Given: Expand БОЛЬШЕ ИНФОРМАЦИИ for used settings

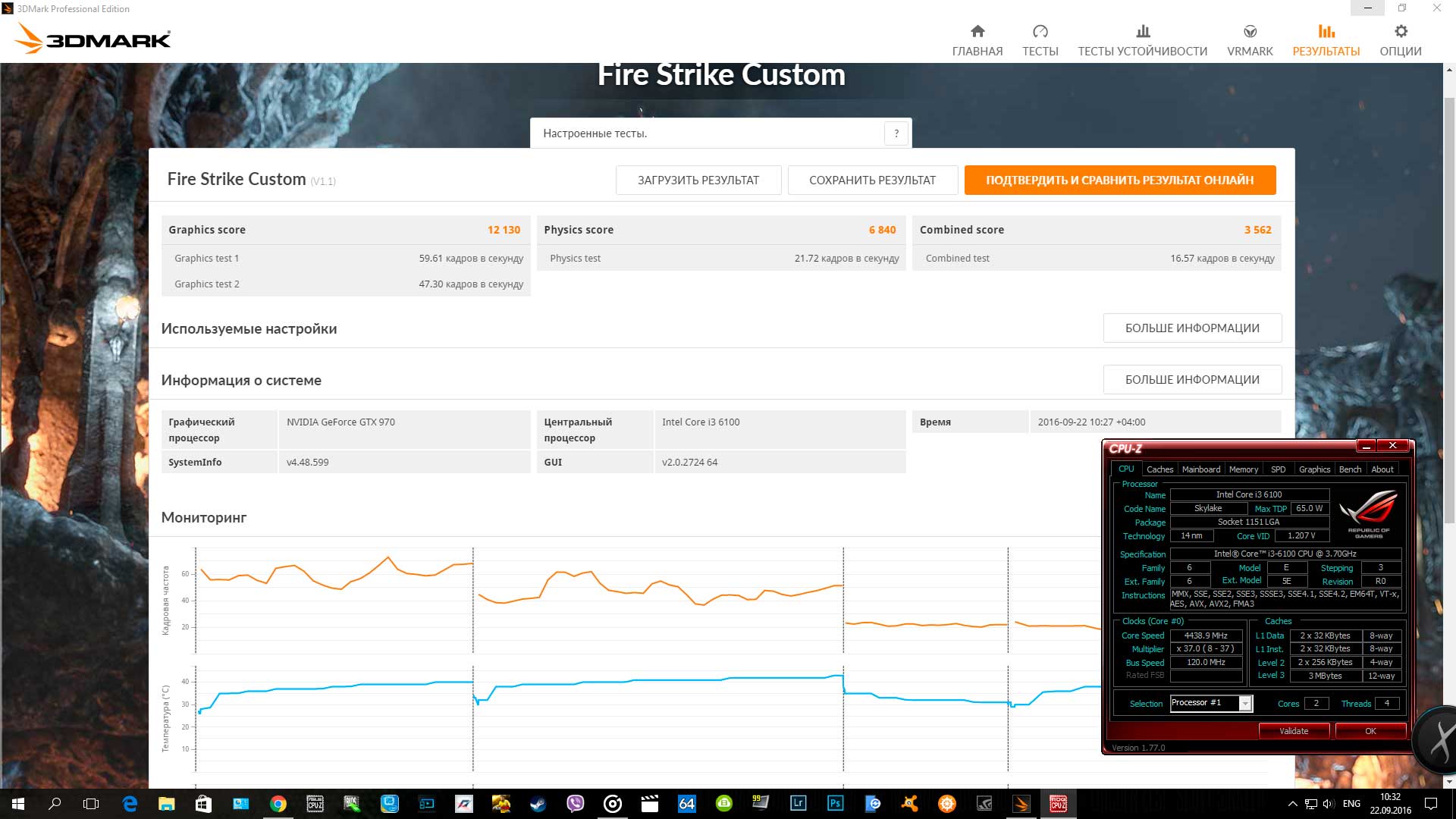Looking at the screenshot, I should 1191,328.
